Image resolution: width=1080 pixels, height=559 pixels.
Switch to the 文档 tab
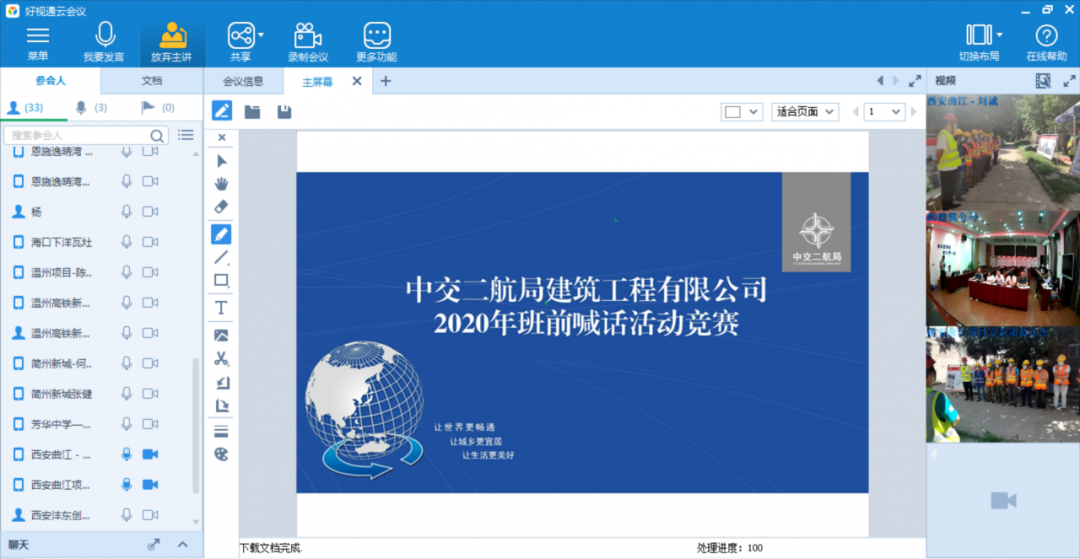pyautogui.click(x=151, y=80)
